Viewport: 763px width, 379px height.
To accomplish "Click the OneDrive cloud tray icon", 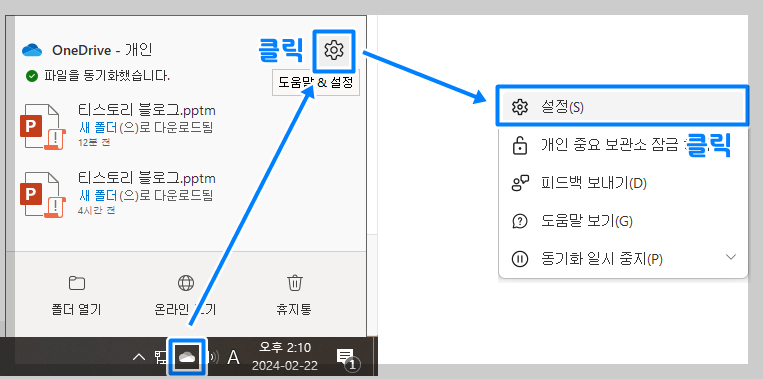I will pos(187,358).
